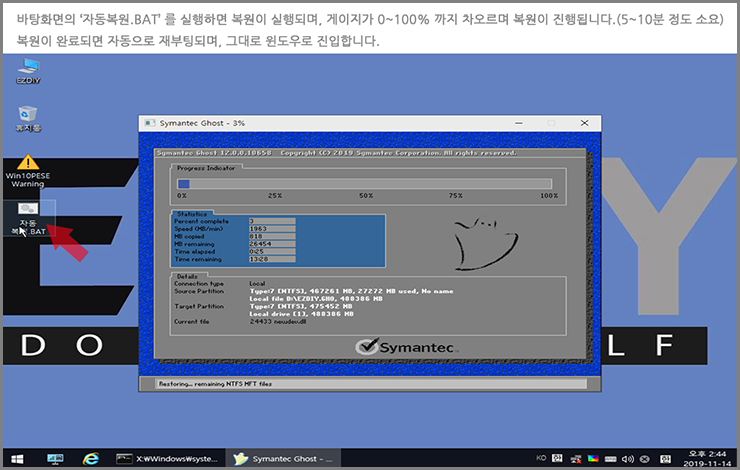Viewport: 740px width, 470px height.
Task: Click the KO language indicator in tray
Action: coord(541,458)
